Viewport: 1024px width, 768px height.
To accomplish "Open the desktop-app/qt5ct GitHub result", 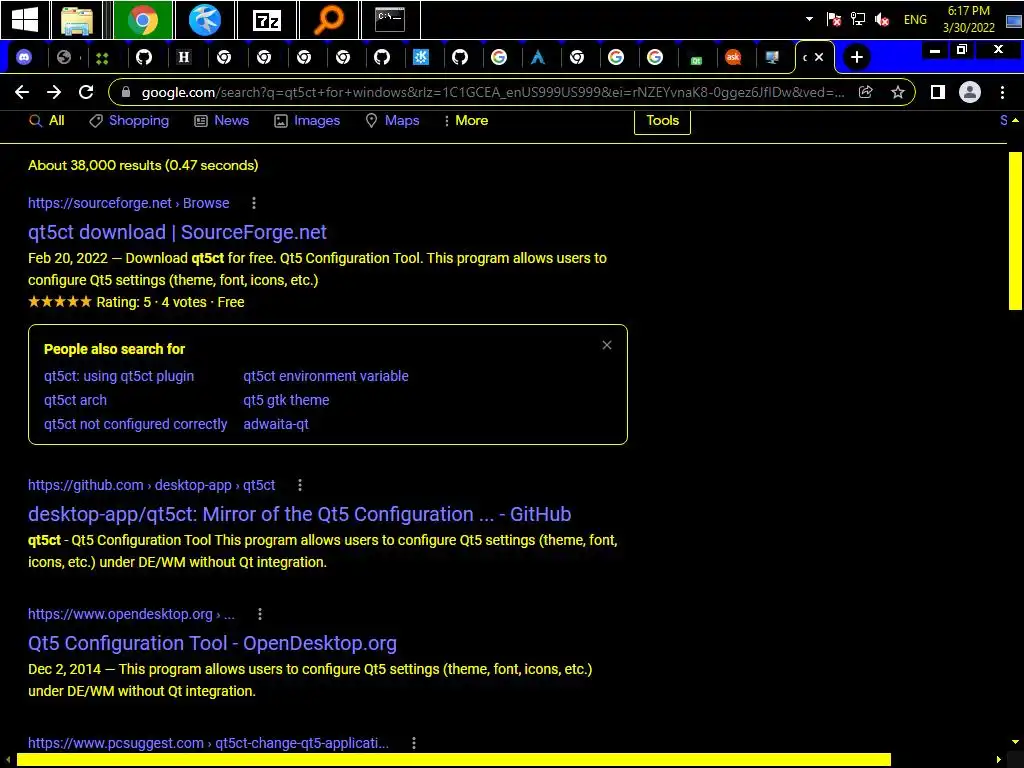I will tap(299, 514).
